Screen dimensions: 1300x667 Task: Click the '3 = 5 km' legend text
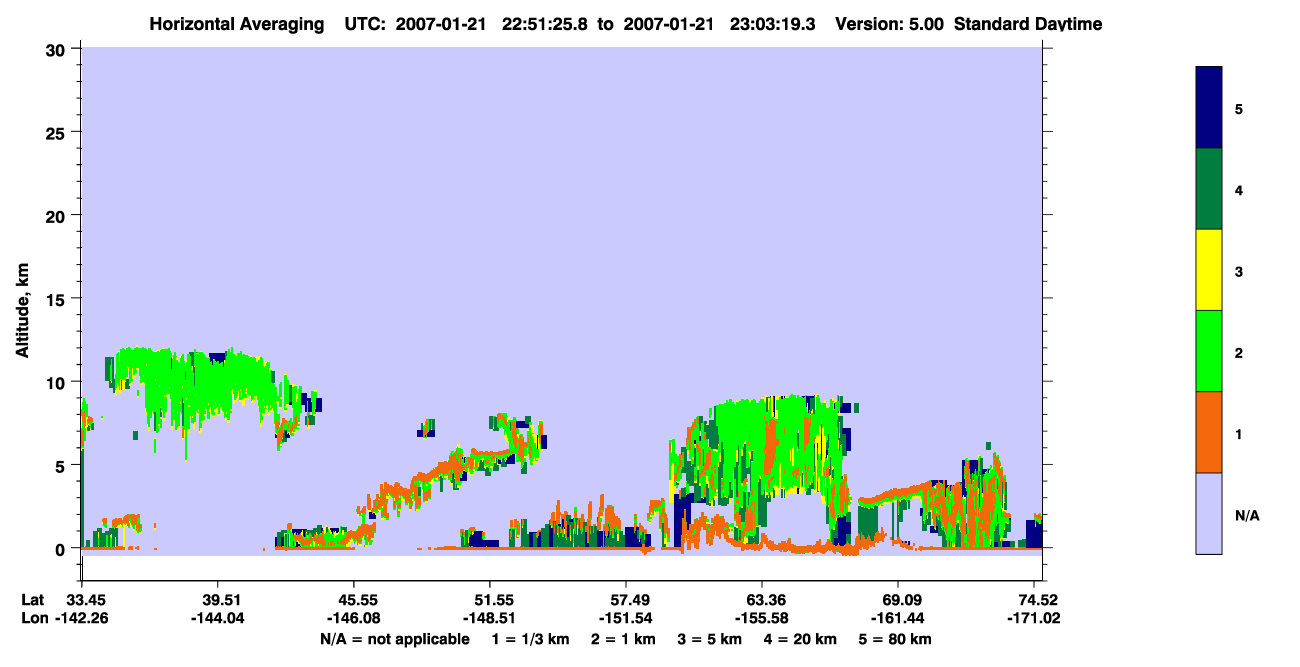[711, 638]
